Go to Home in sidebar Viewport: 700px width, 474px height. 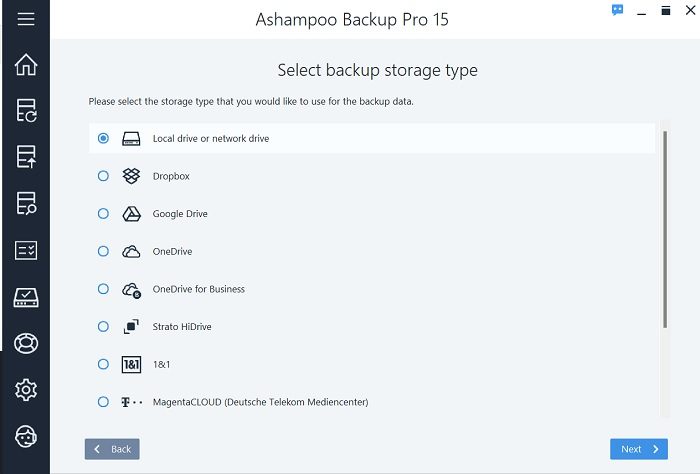pyautogui.click(x=26, y=65)
